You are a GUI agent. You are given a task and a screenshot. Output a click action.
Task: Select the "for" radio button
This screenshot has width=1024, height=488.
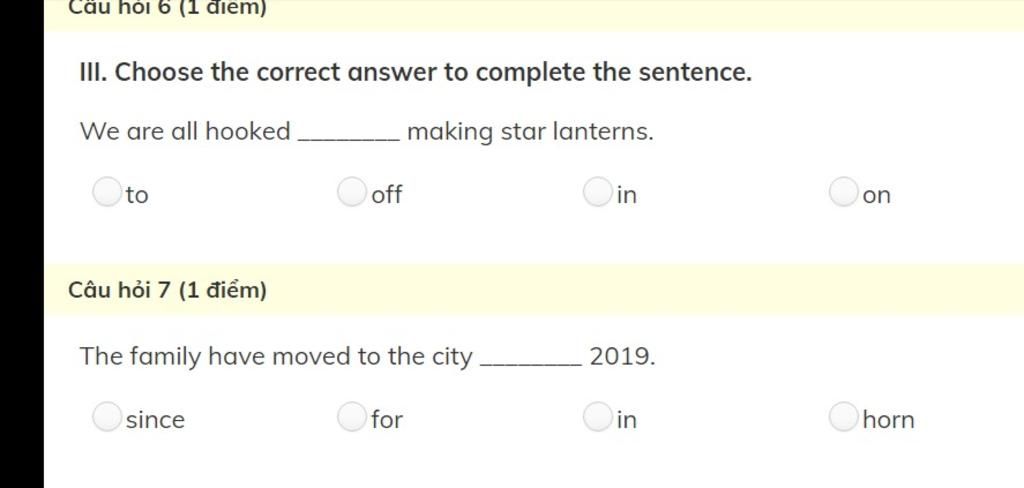click(x=352, y=417)
